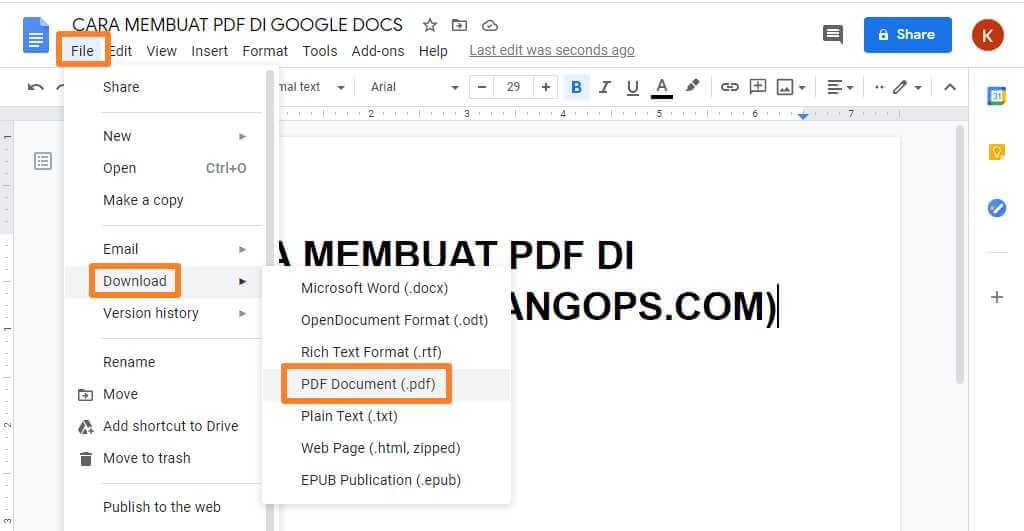Download as Microsoft Word (.docx)
This screenshot has width=1024, height=531.
(386, 288)
